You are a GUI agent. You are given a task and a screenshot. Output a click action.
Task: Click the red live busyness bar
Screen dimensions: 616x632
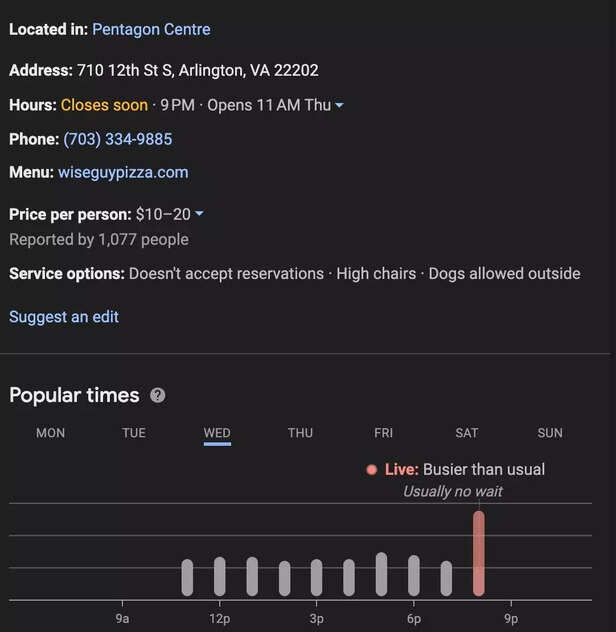[478, 554]
